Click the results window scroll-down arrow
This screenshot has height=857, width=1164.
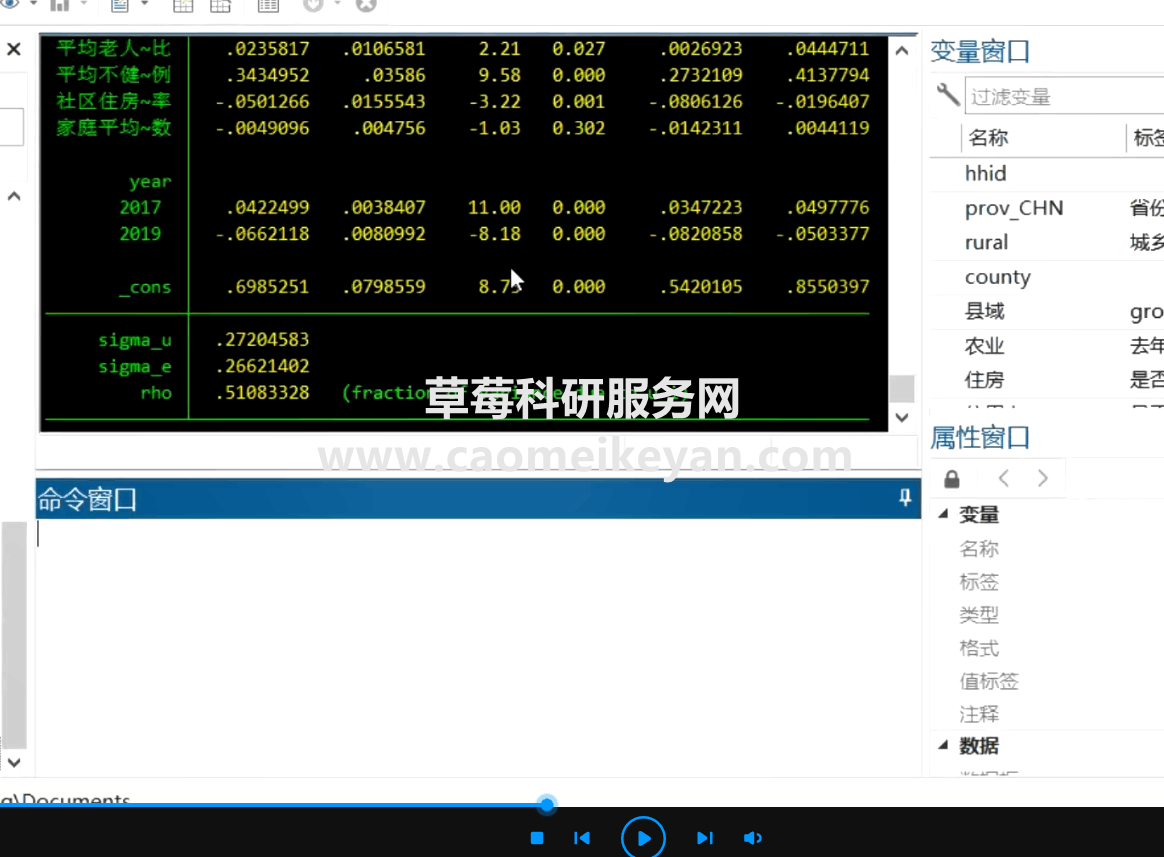[902, 417]
